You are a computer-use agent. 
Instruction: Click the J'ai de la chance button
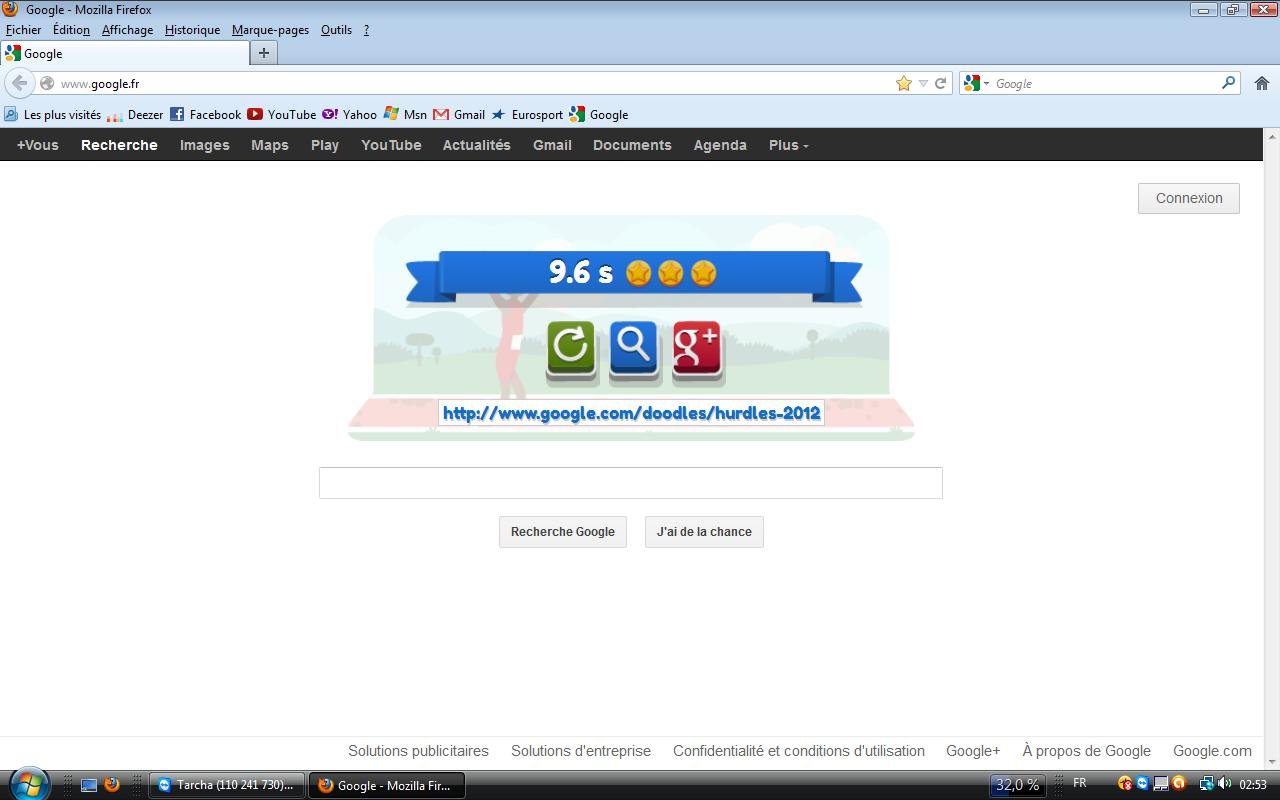pos(704,532)
